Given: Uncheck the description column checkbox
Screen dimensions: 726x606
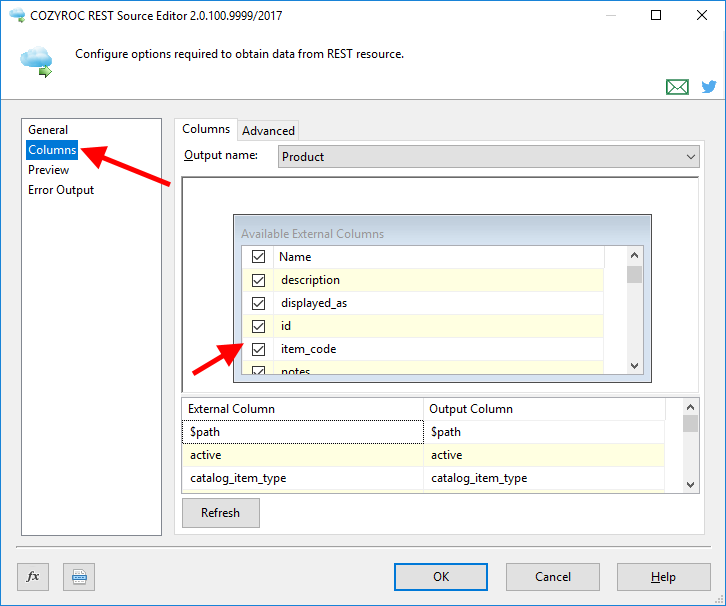Looking at the screenshot, I should [258, 280].
